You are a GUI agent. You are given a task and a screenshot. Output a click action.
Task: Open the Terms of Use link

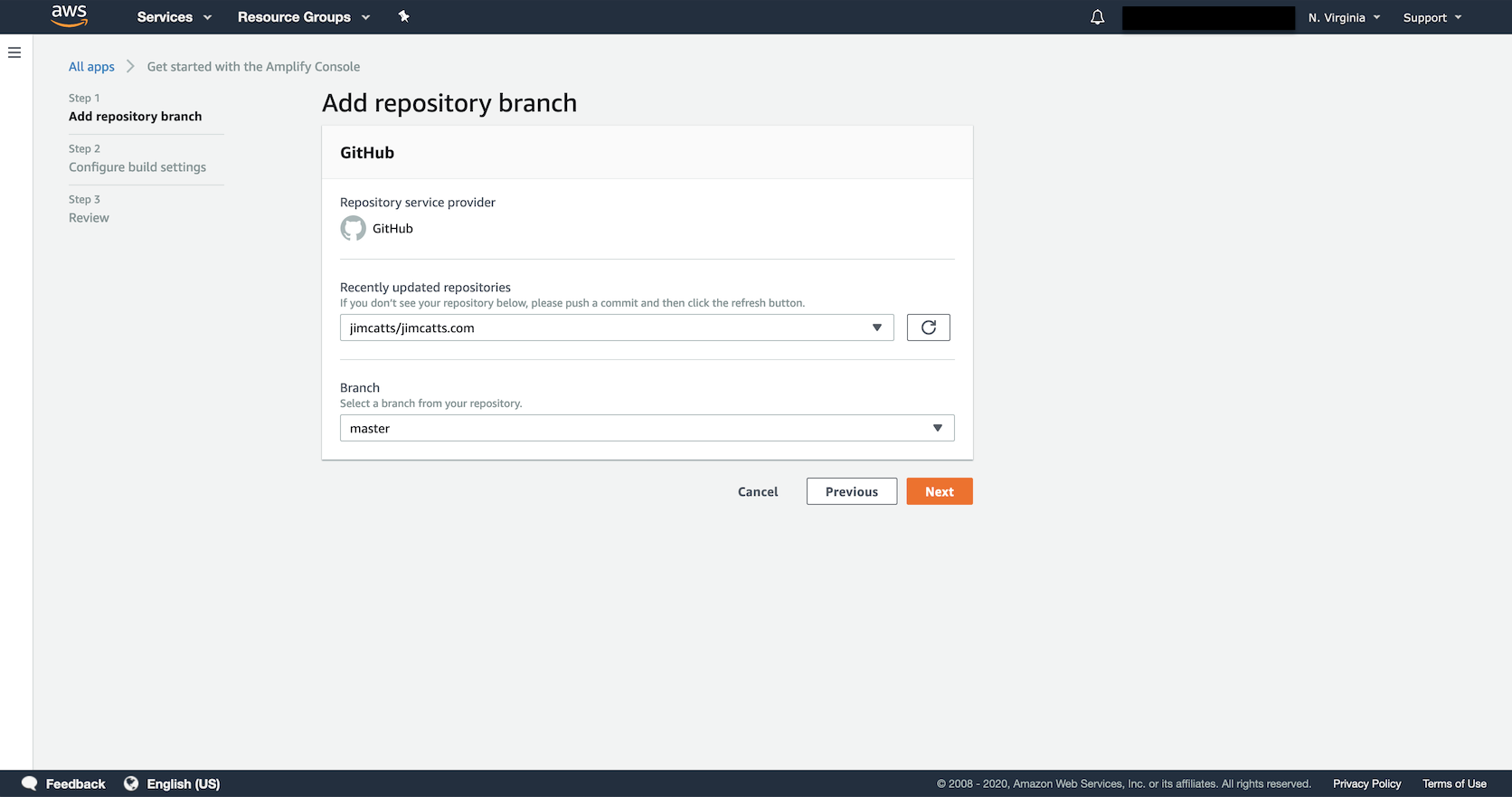click(x=1454, y=783)
